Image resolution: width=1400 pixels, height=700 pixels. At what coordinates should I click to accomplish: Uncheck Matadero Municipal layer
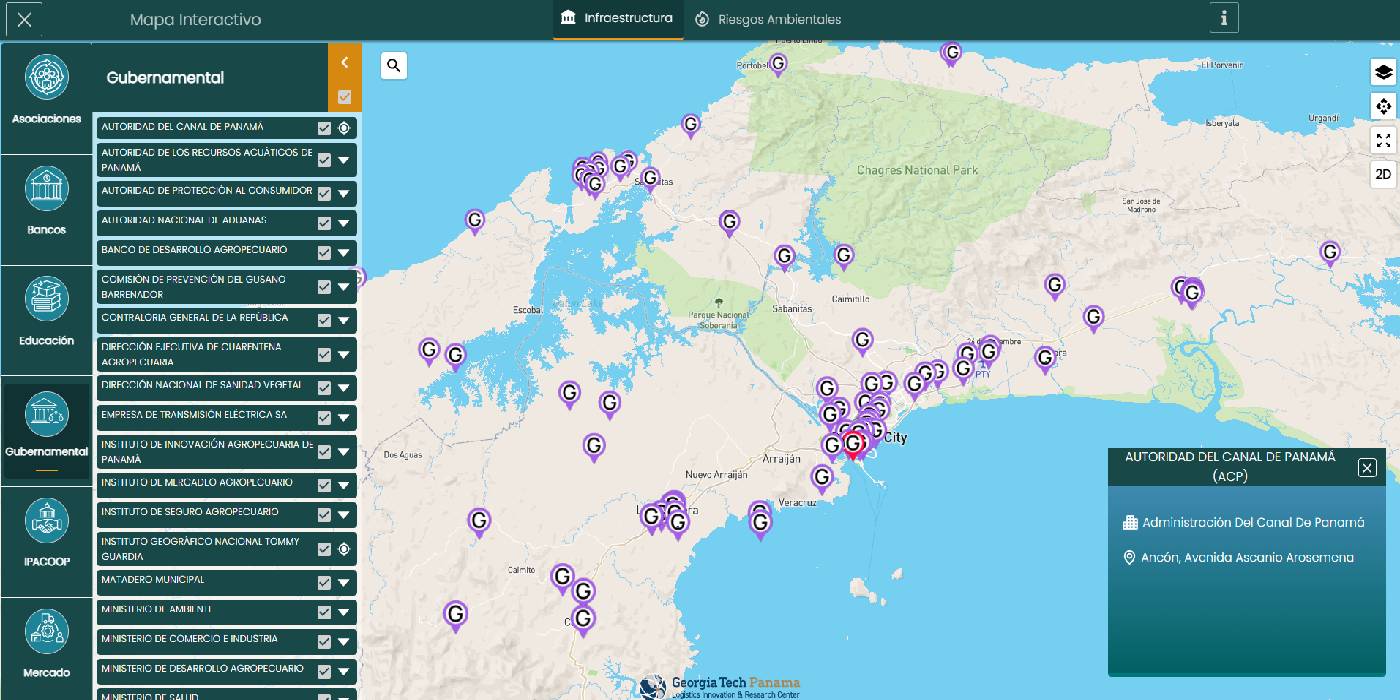point(324,583)
